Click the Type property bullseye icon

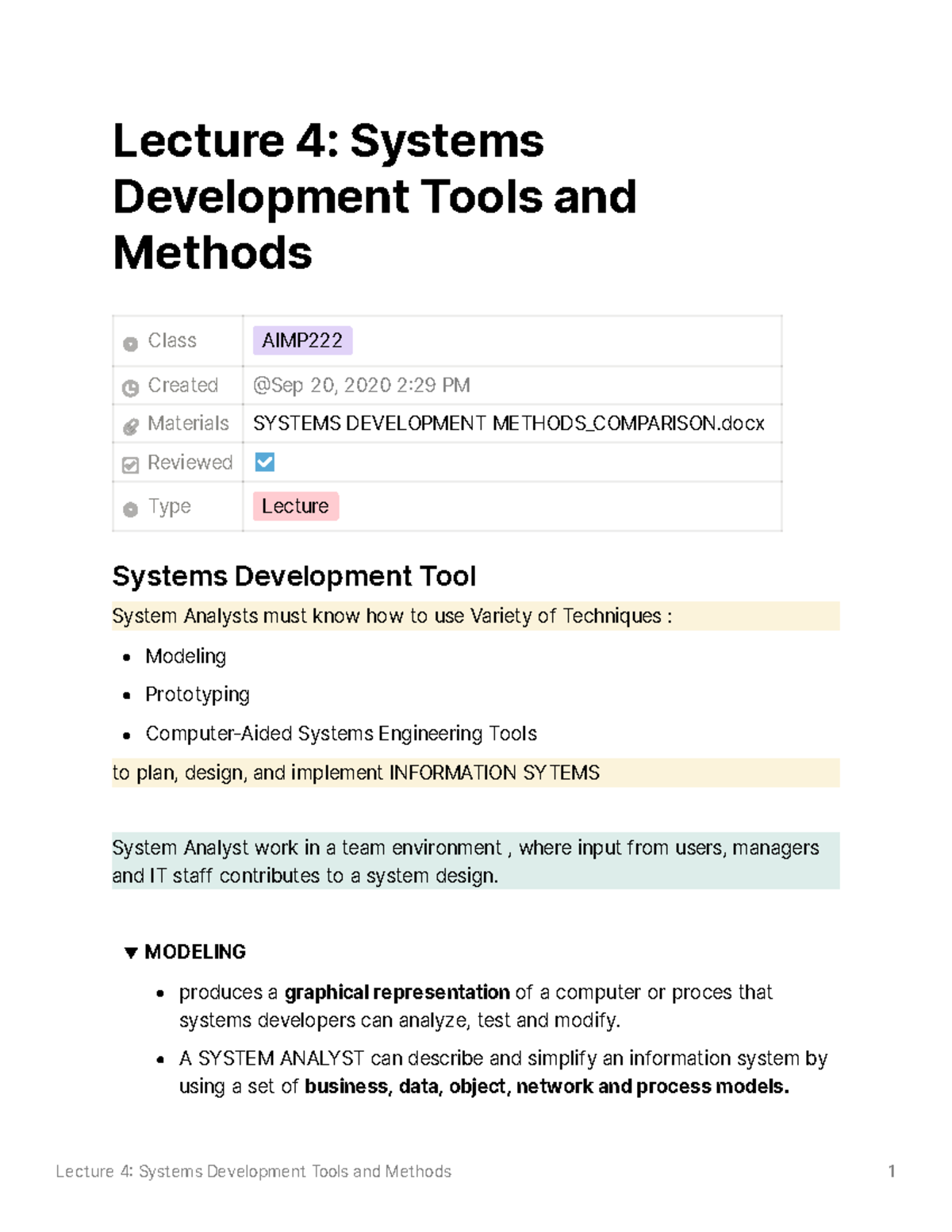[x=129, y=506]
